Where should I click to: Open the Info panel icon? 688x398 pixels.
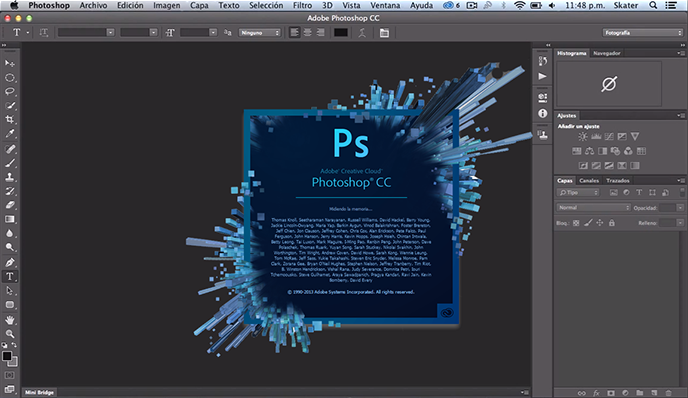543,114
